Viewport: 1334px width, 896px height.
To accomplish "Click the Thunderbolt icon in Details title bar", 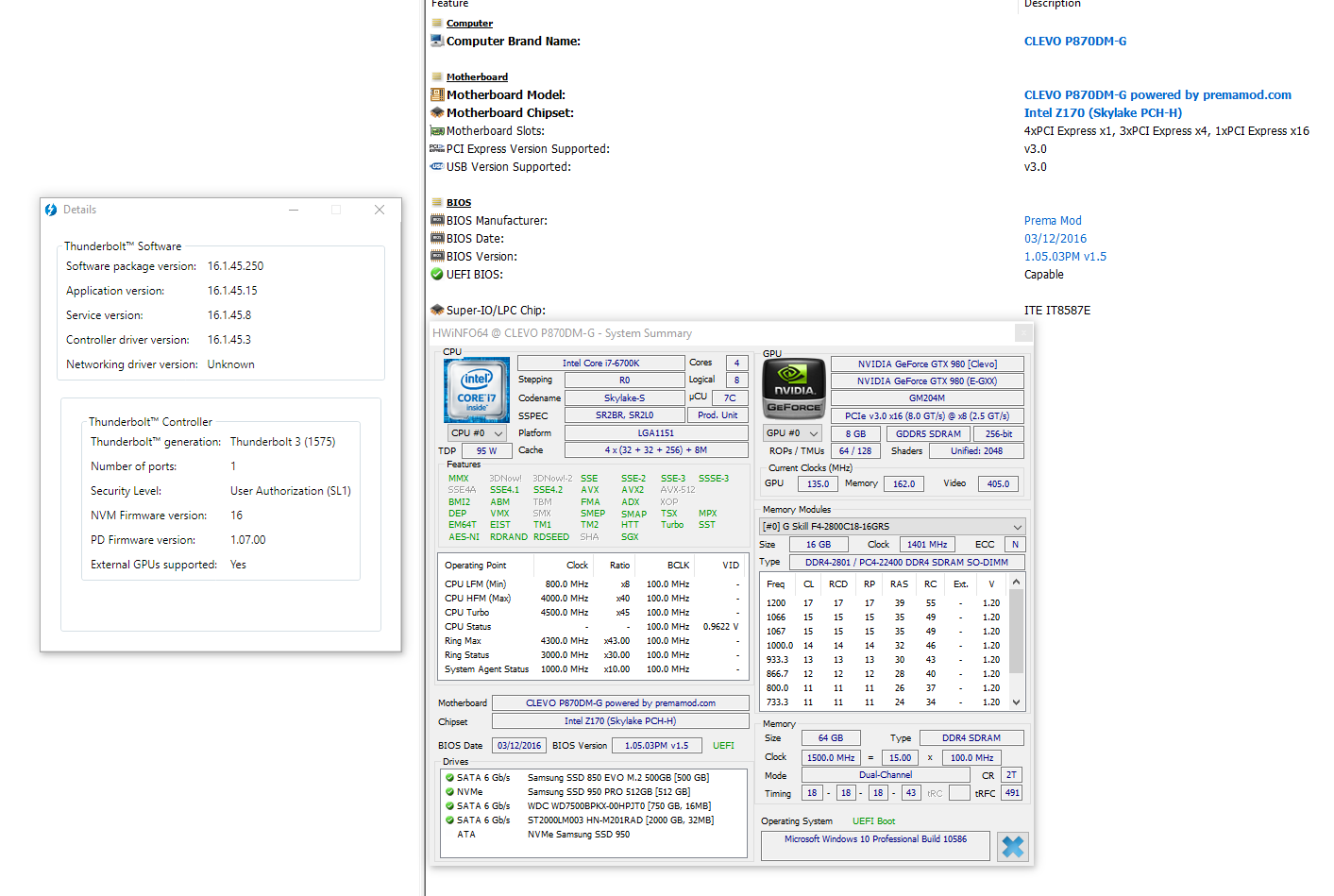I will pyautogui.click(x=51, y=210).
